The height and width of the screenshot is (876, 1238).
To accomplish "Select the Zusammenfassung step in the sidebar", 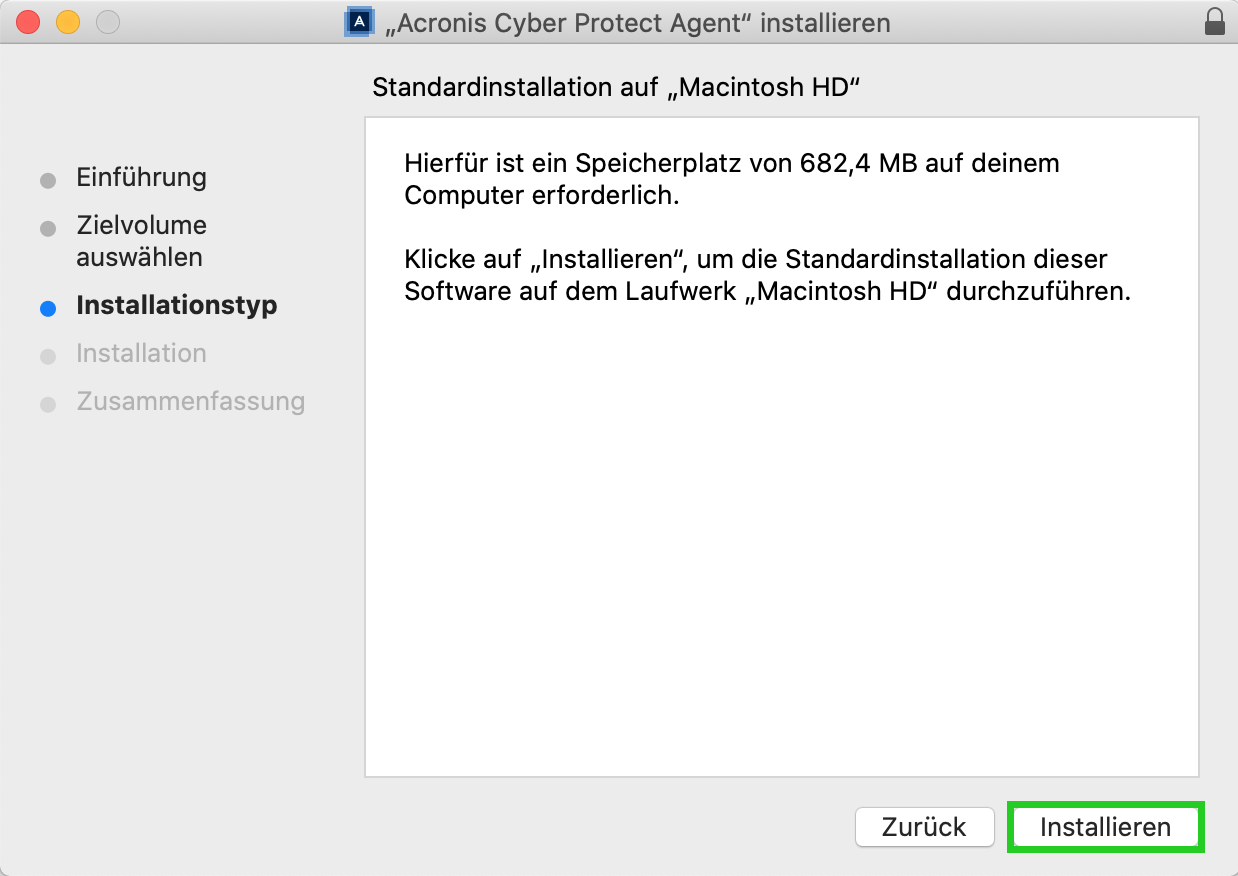I will pyautogui.click(x=190, y=401).
